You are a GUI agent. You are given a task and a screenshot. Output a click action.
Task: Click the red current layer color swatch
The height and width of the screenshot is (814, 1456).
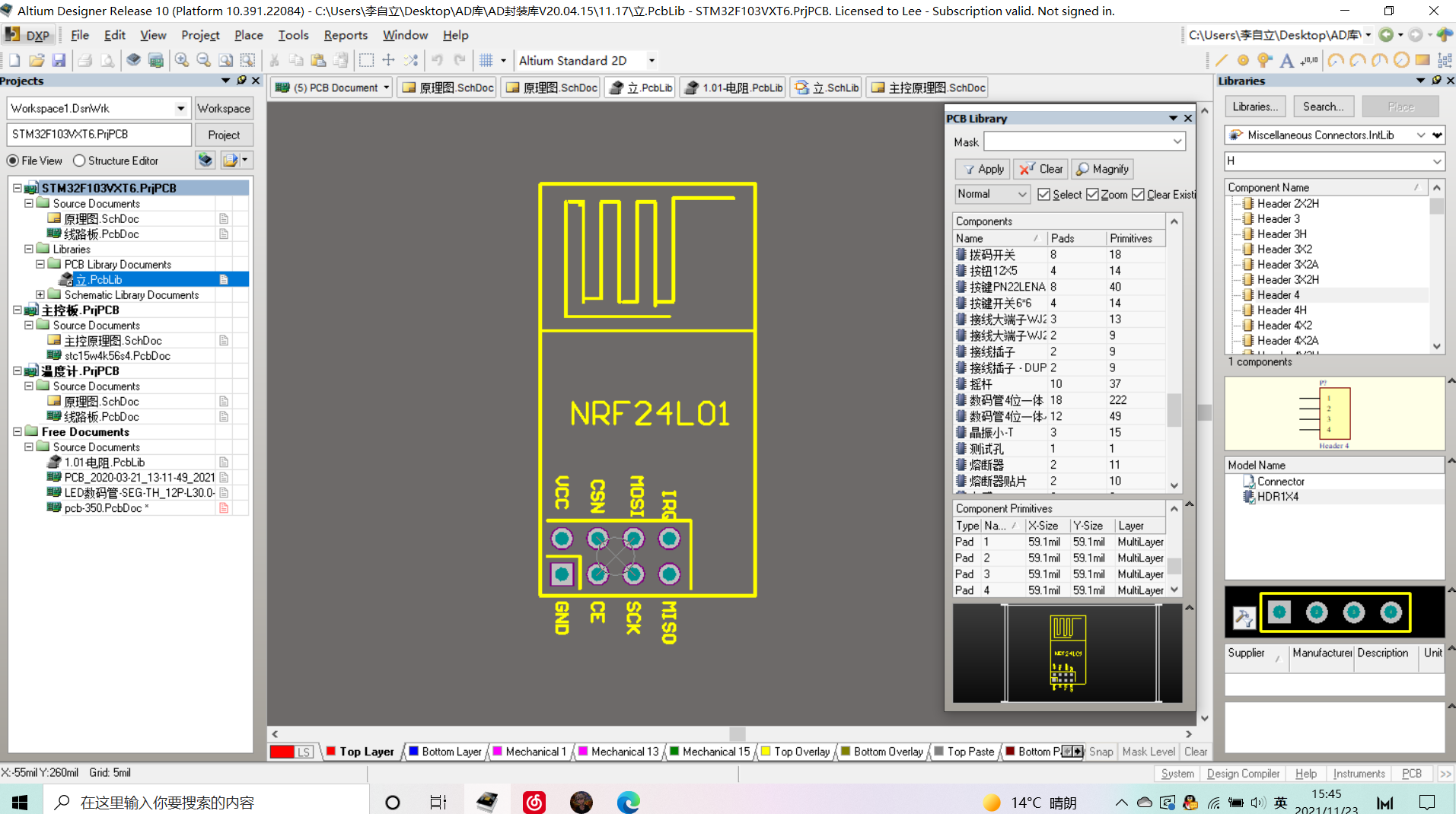[x=282, y=752]
